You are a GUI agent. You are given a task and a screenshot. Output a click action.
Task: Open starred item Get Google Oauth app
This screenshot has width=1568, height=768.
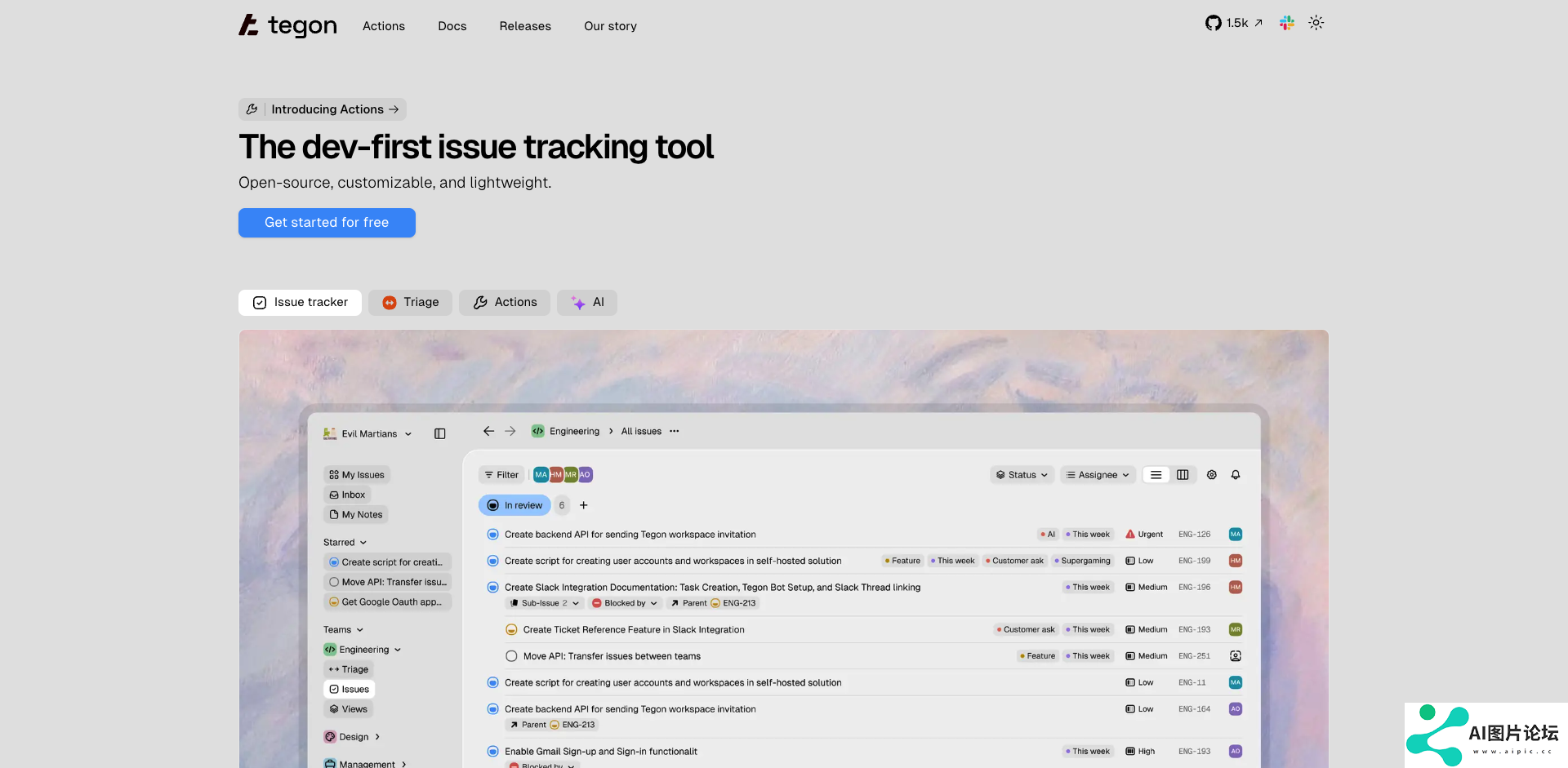[386, 602]
